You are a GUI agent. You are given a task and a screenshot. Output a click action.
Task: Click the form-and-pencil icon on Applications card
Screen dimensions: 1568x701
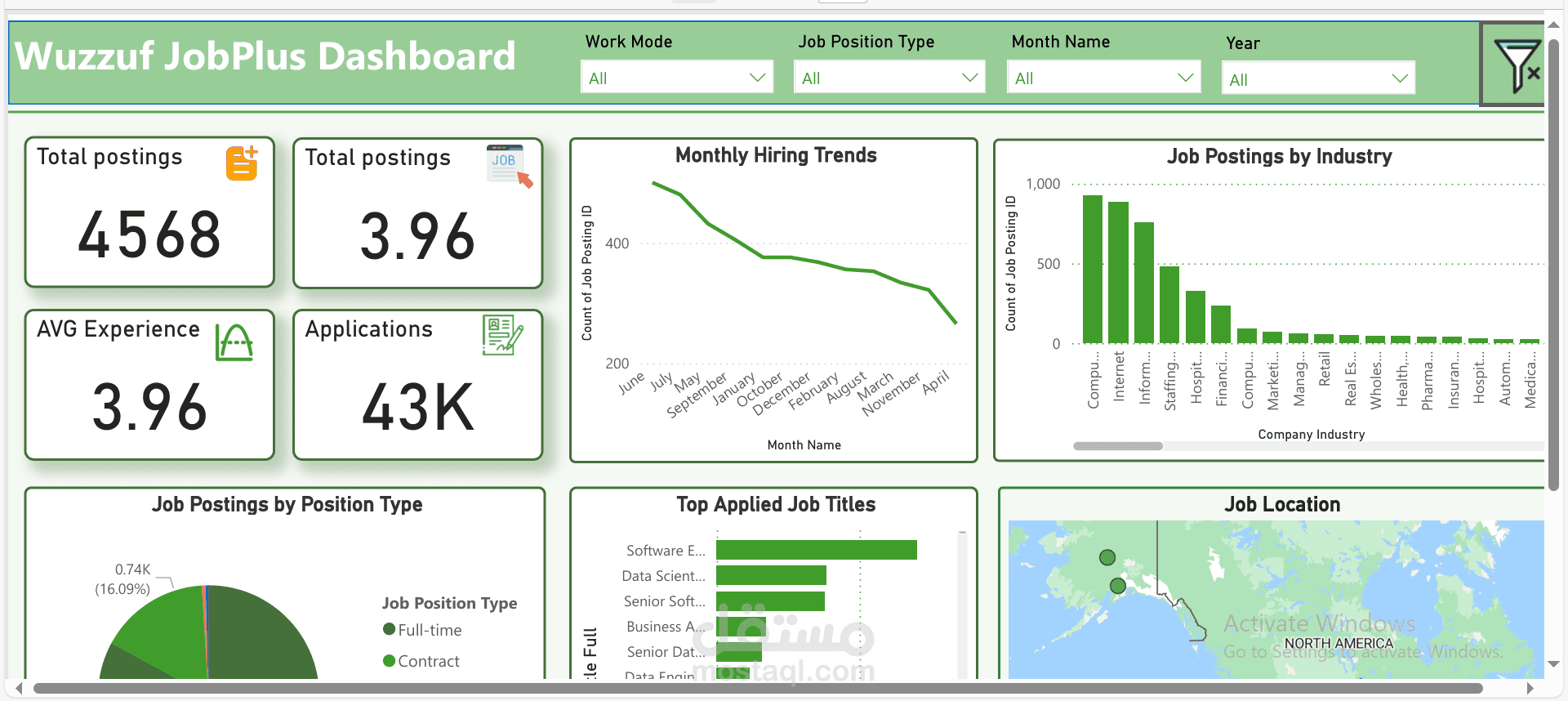(x=502, y=335)
